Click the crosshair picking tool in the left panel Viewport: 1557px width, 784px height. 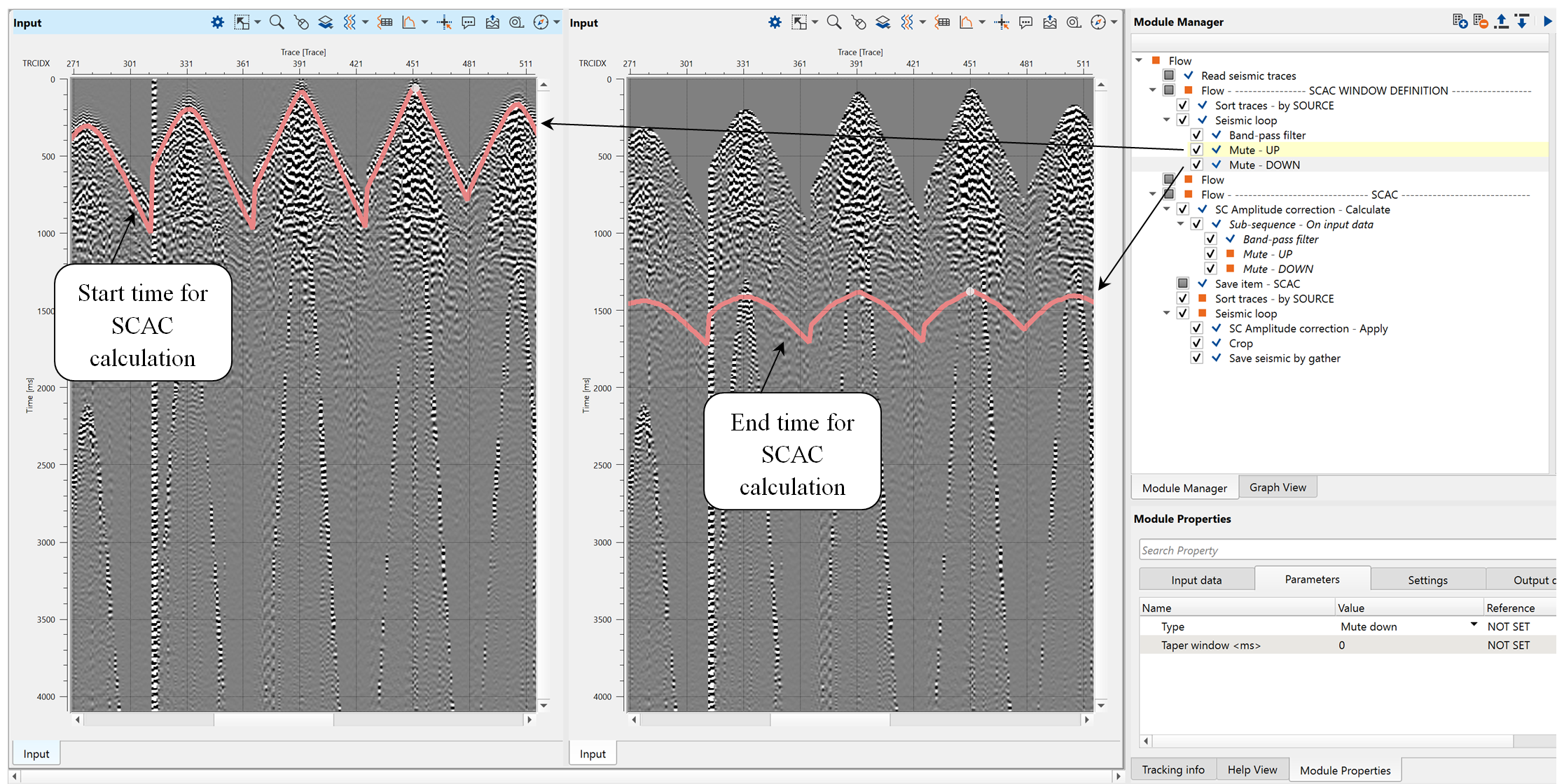444,22
